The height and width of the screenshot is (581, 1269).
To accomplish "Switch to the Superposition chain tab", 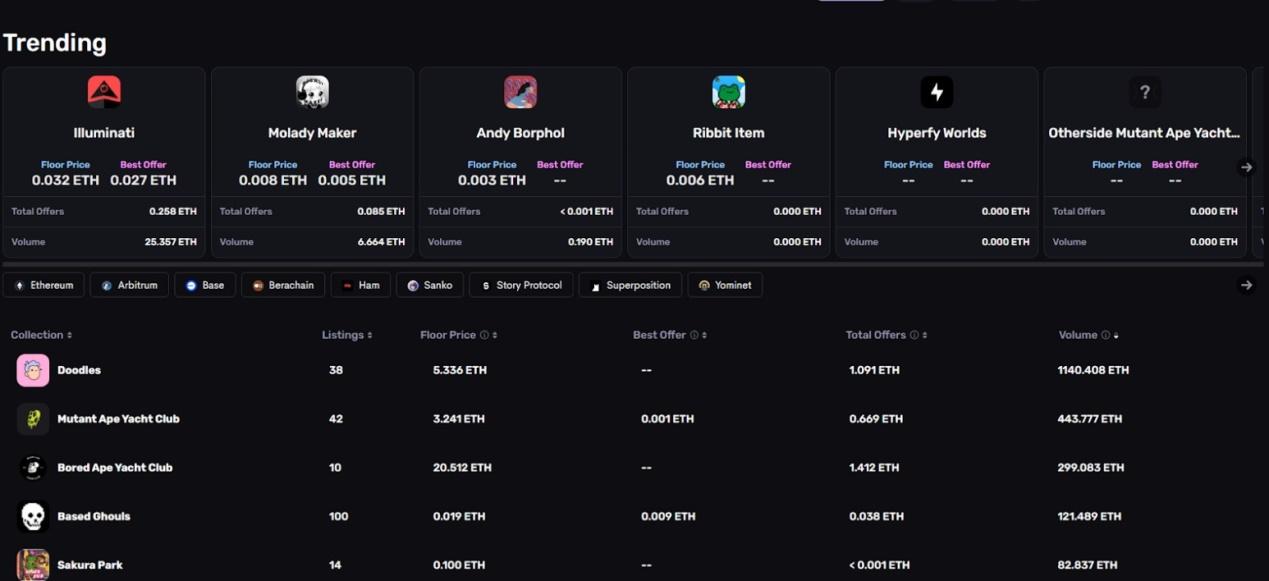I will [x=630, y=285].
